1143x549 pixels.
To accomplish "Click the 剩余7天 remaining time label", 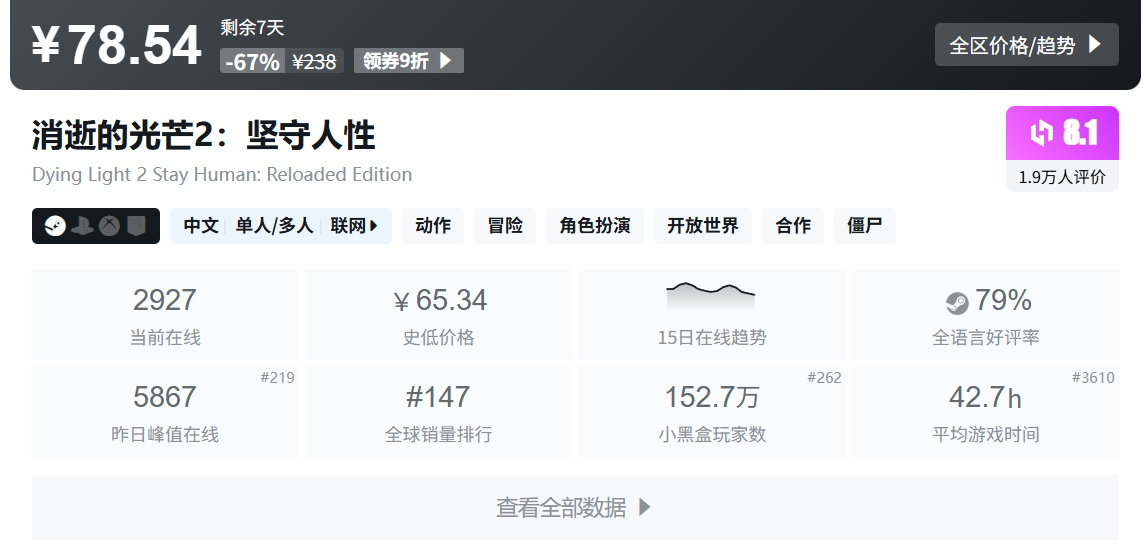I will (252, 28).
